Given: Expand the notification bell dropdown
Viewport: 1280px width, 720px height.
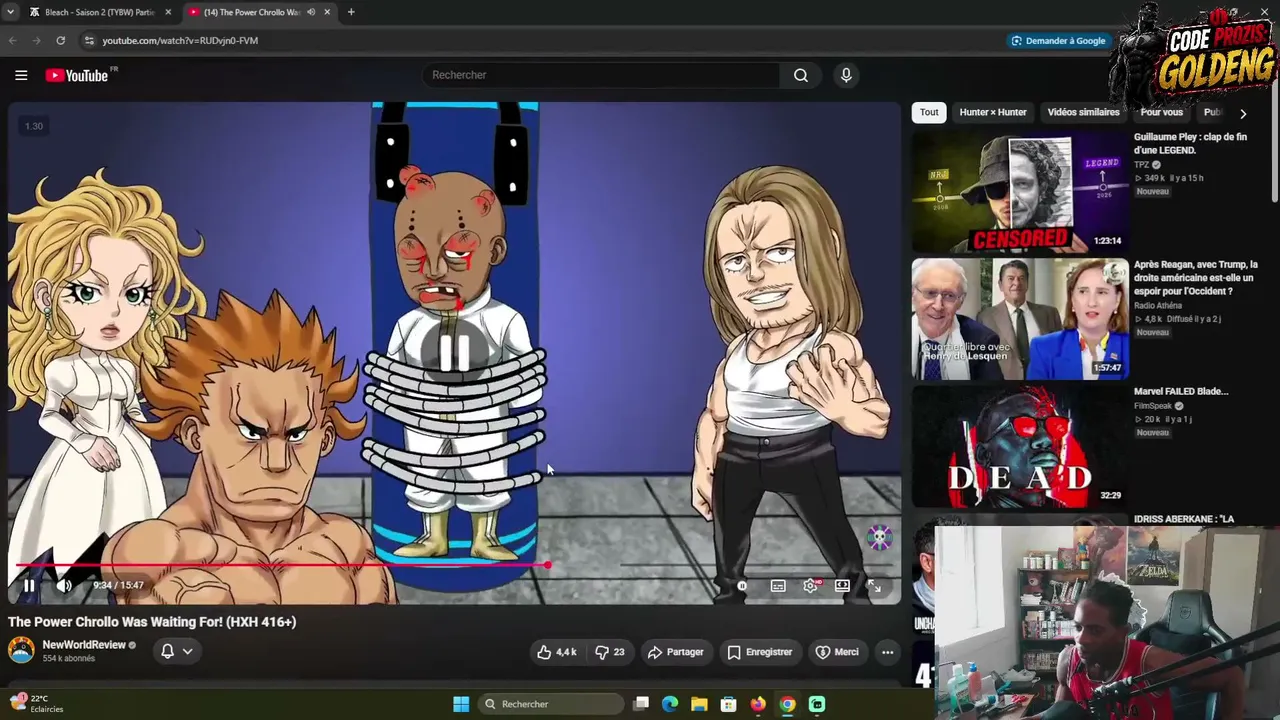Looking at the screenshot, I should (177, 651).
